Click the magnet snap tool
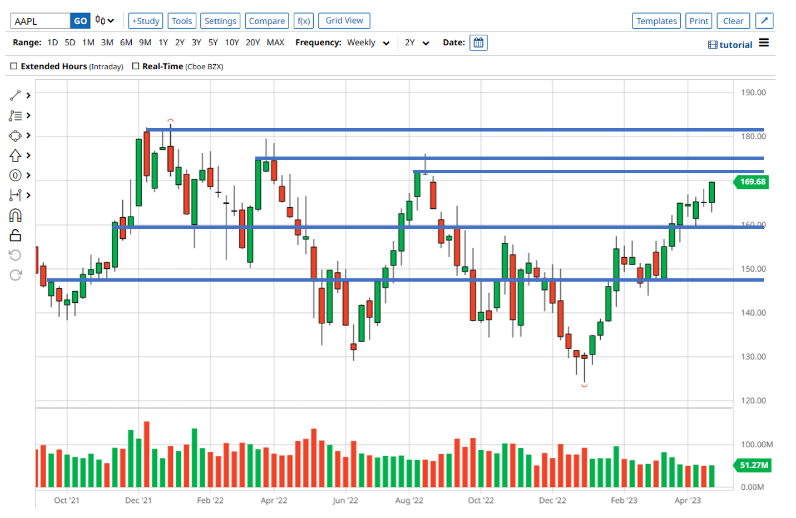The width and height of the screenshot is (796, 518). pyautogui.click(x=15, y=215)
